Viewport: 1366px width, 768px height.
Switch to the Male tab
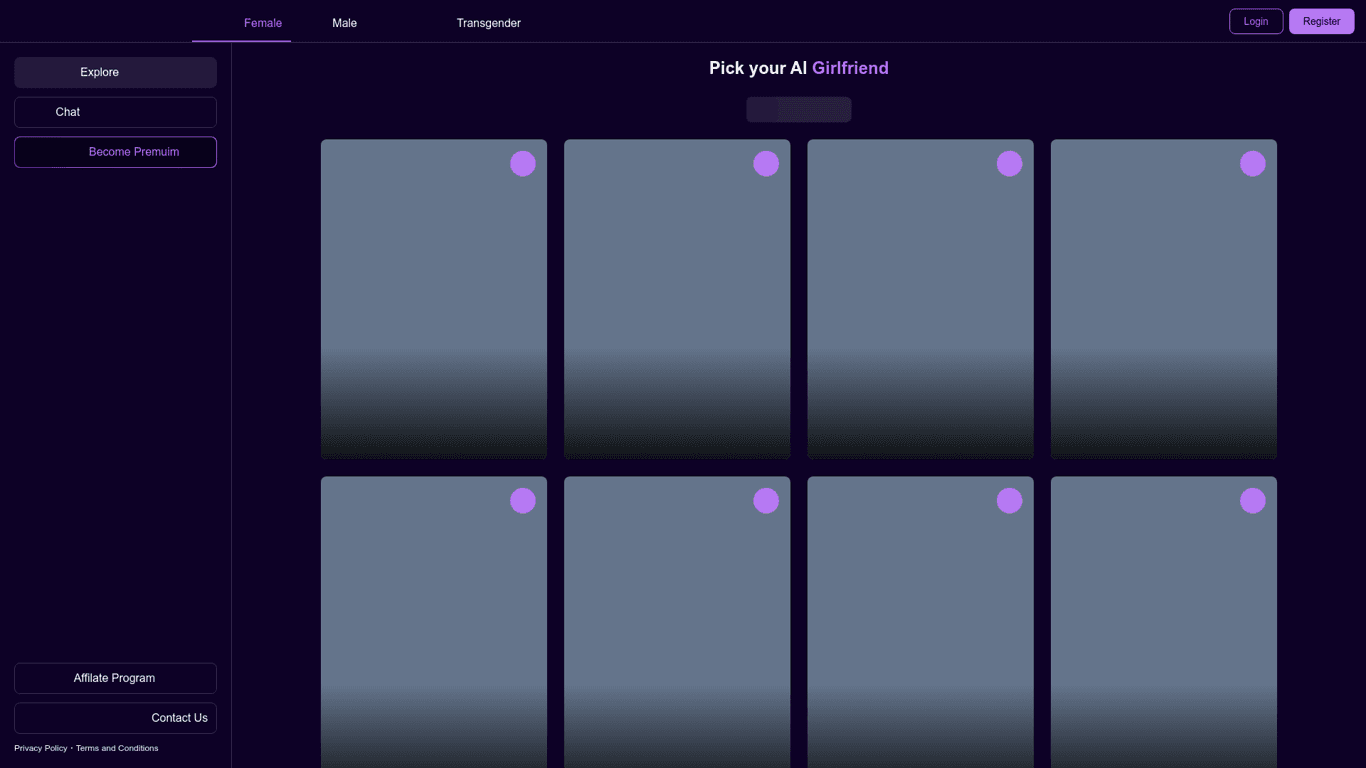pos(344,23)
